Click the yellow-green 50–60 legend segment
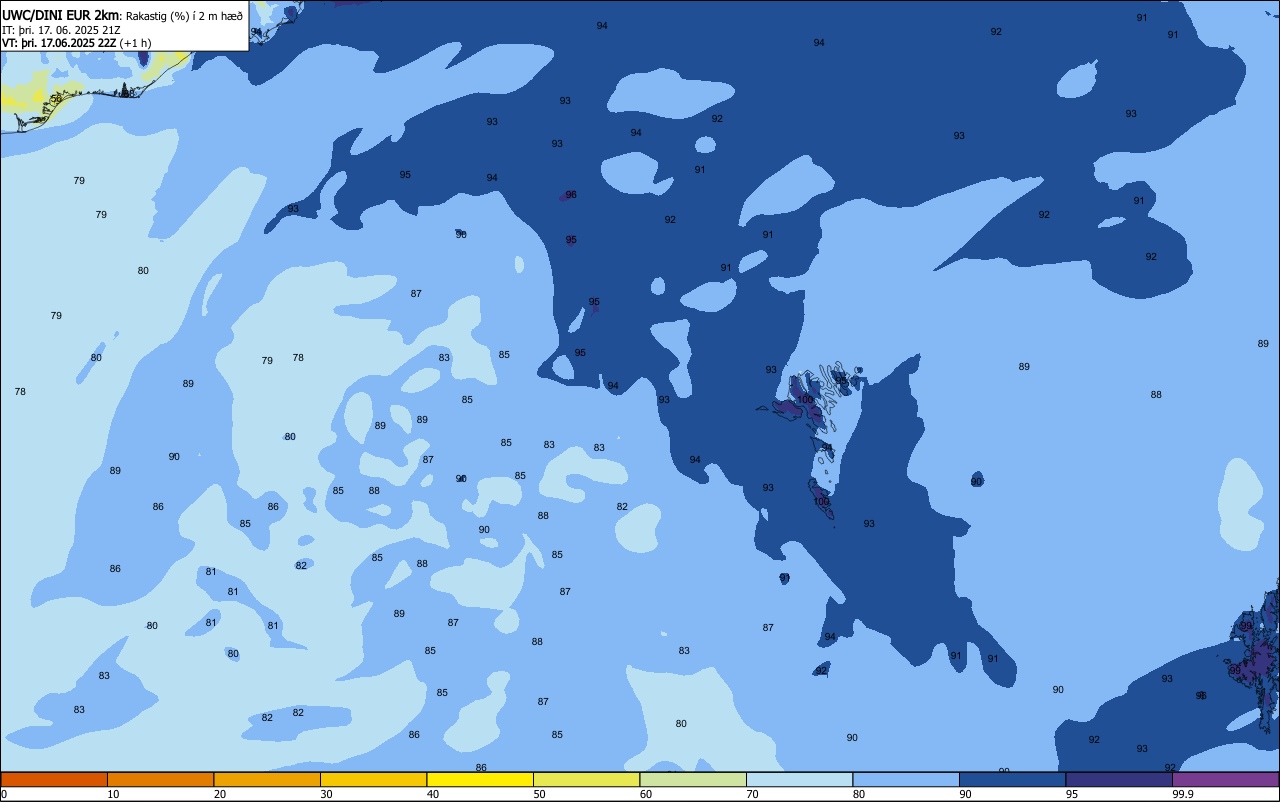The height and width of the screenshot is (802, 1280). 586,779
